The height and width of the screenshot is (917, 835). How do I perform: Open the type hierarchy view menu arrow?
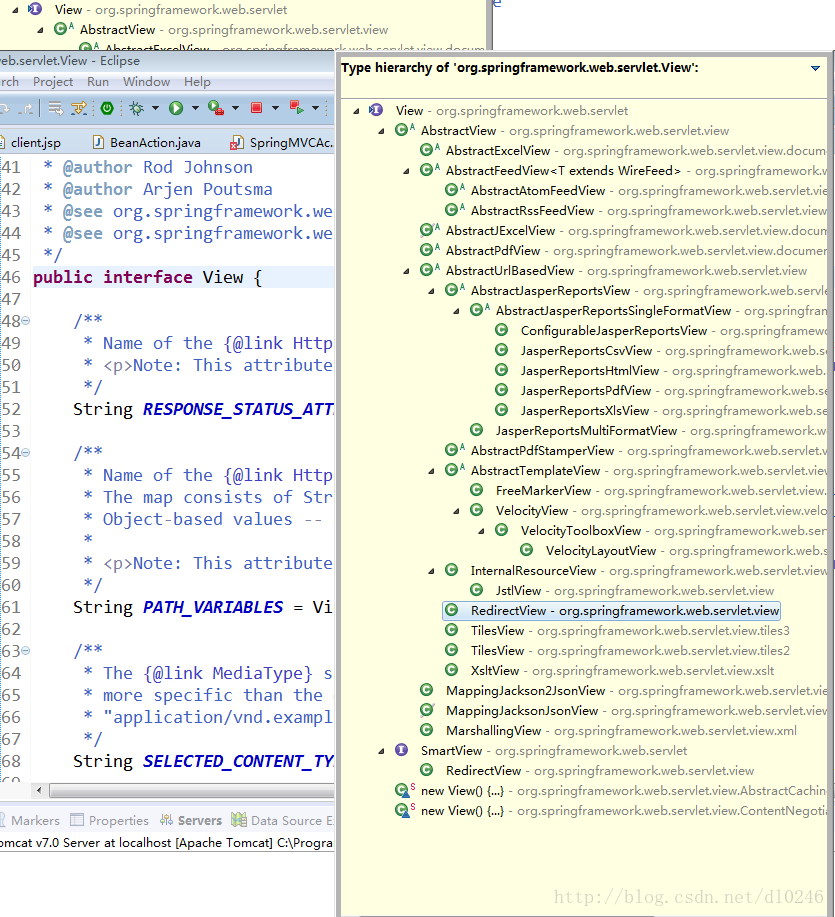815,68
